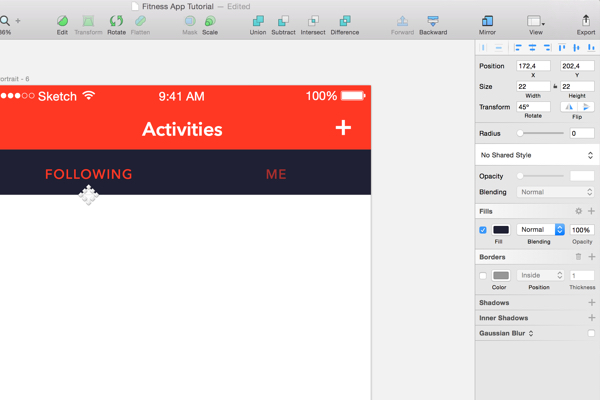The height and width of the screenshot is (400, 600).
Task: Click the Height size field
Action: pos(577,87)
